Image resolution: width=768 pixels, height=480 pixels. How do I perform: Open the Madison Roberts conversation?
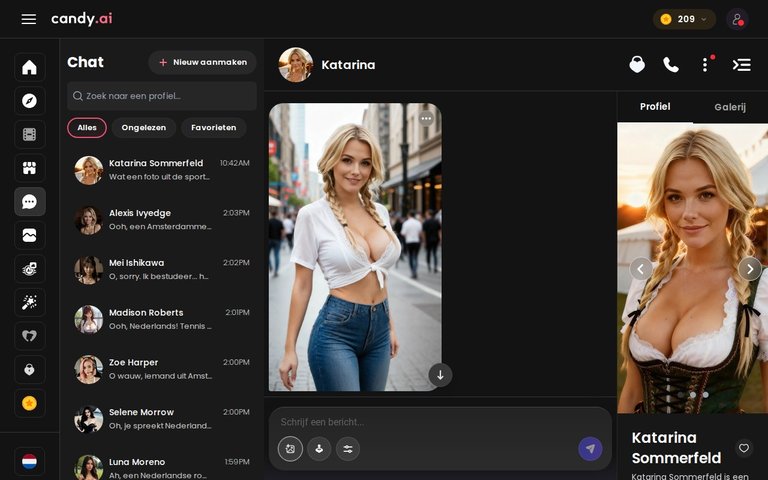coord(162,319)
